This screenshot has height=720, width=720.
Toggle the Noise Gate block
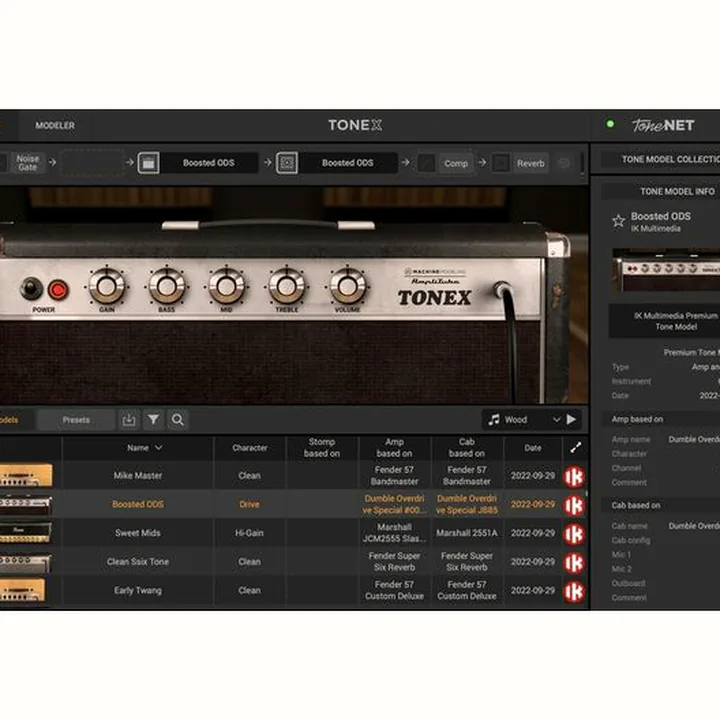pyautogui.click(x=28, y=163)
